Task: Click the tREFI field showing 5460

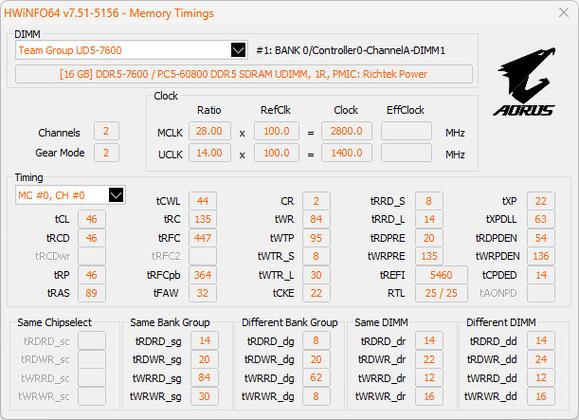Action: pos(441,275)
